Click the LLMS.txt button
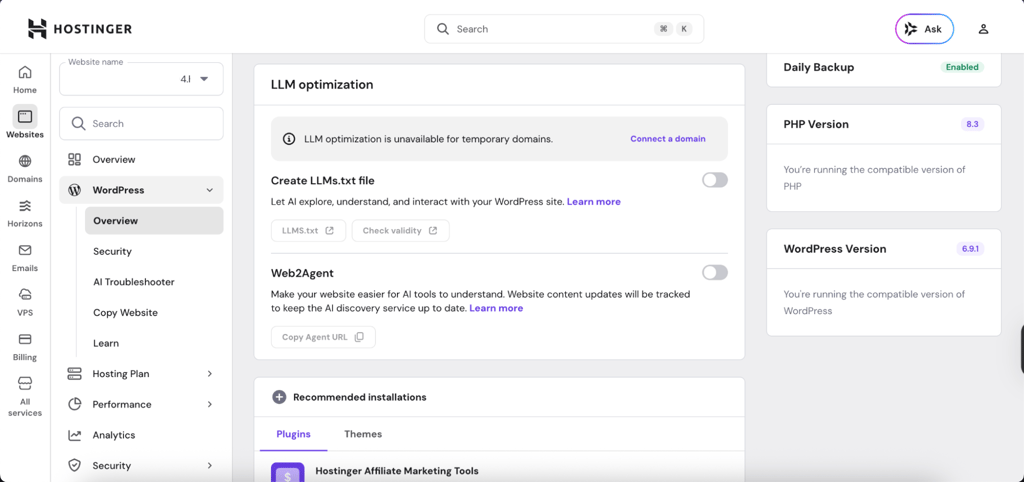Viewport: 1024px width, 482px height. click(308, 231)
